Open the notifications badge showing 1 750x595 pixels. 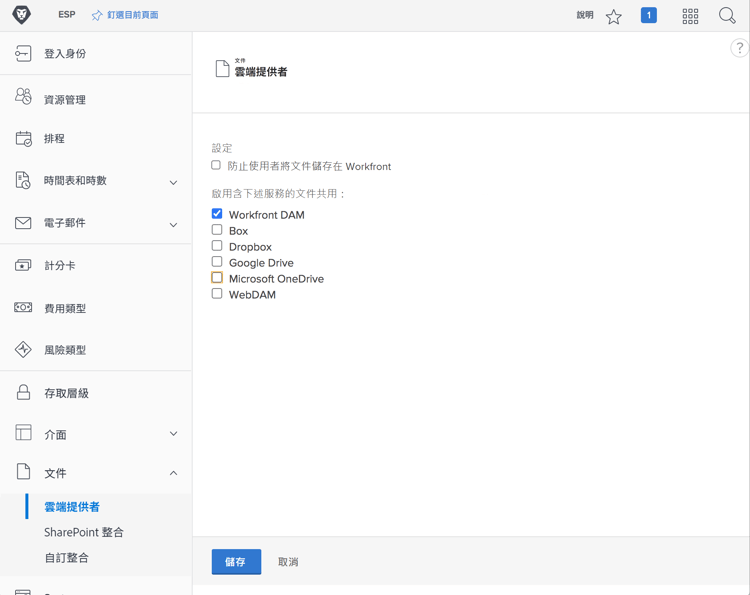click(648, 15)
